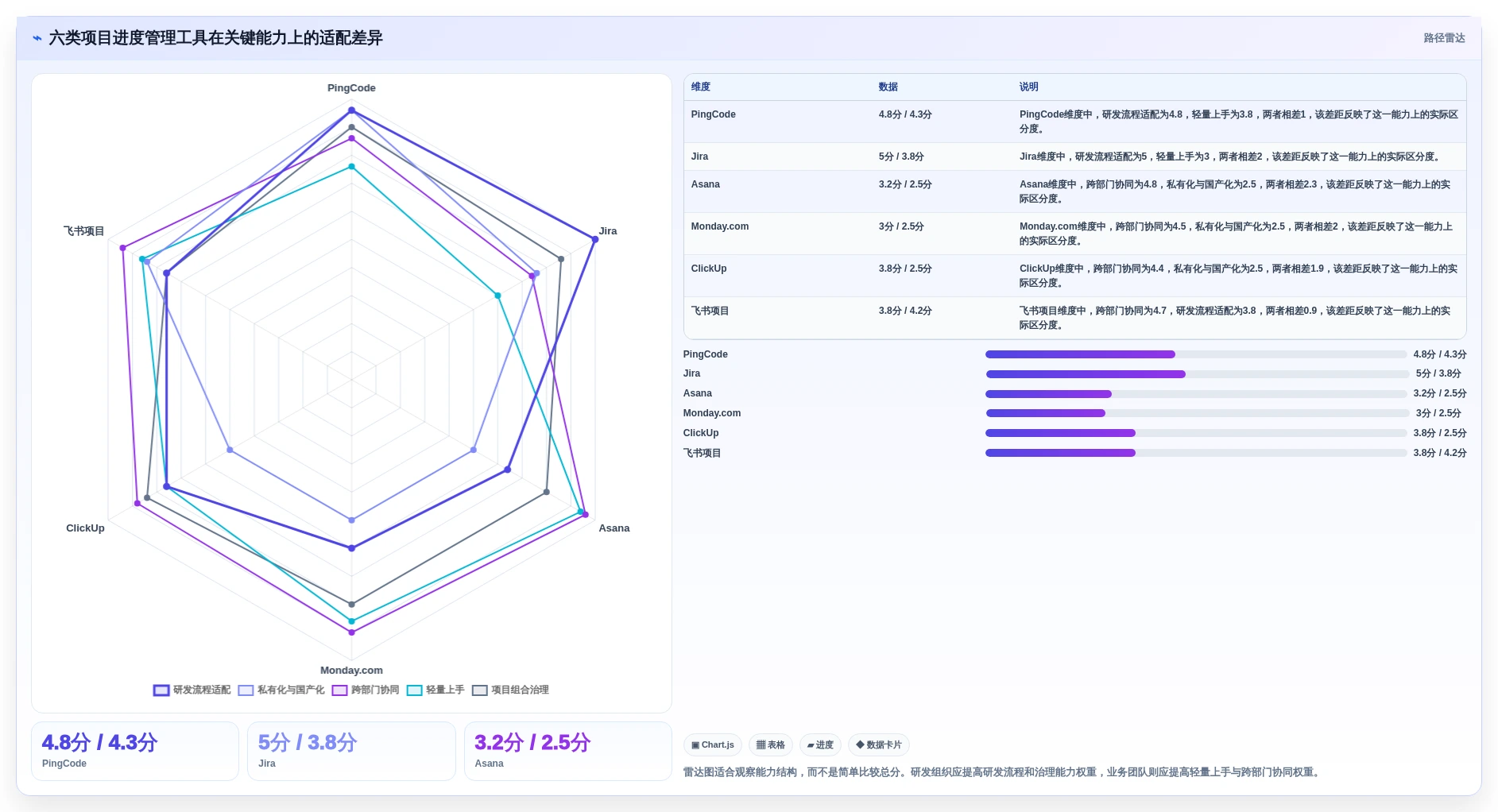Viewport: 1498px width, 812px height.
Task: Toggle the 跨部门协同 legend series
Action: pyautogui.click(x=366, y=690)
